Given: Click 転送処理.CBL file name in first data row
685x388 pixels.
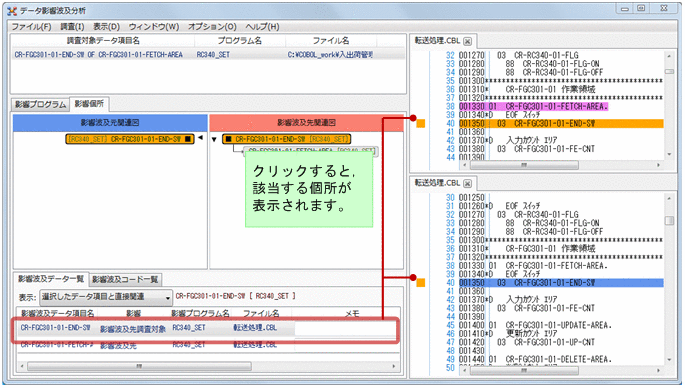Looking at the screenshot, I should pyautogui.click(x=255, y=328).
